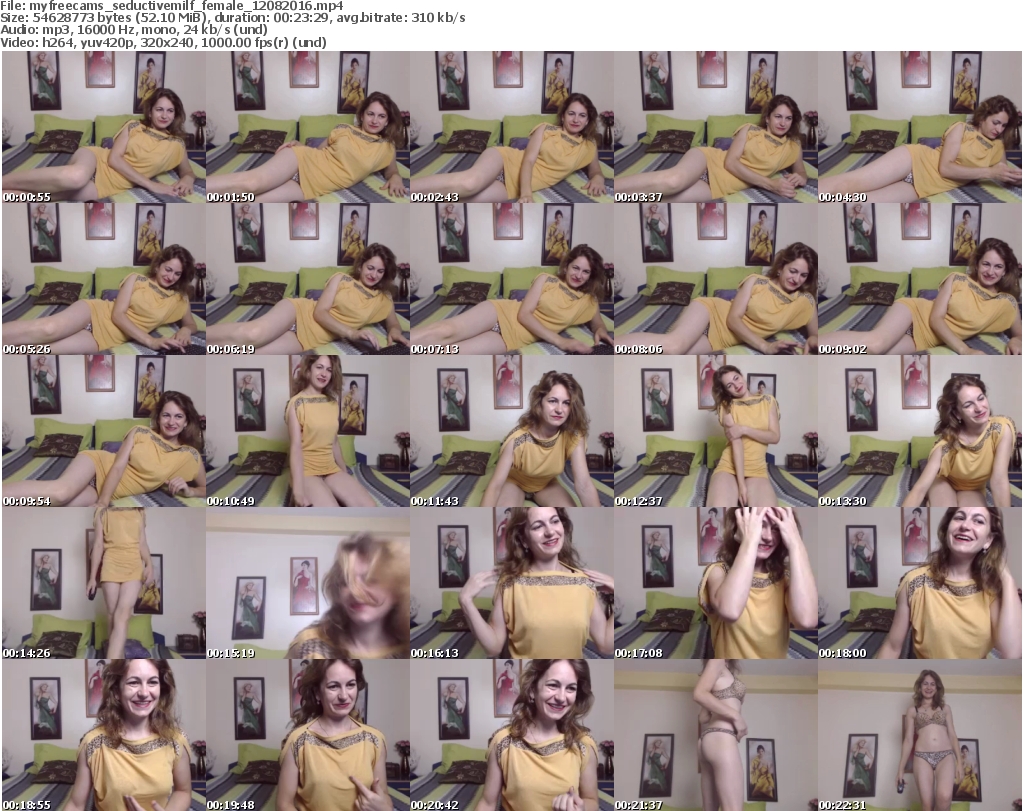Open the frame marked 00:14:26
Screen dimensions: 1024x811
tap(104, 583)
